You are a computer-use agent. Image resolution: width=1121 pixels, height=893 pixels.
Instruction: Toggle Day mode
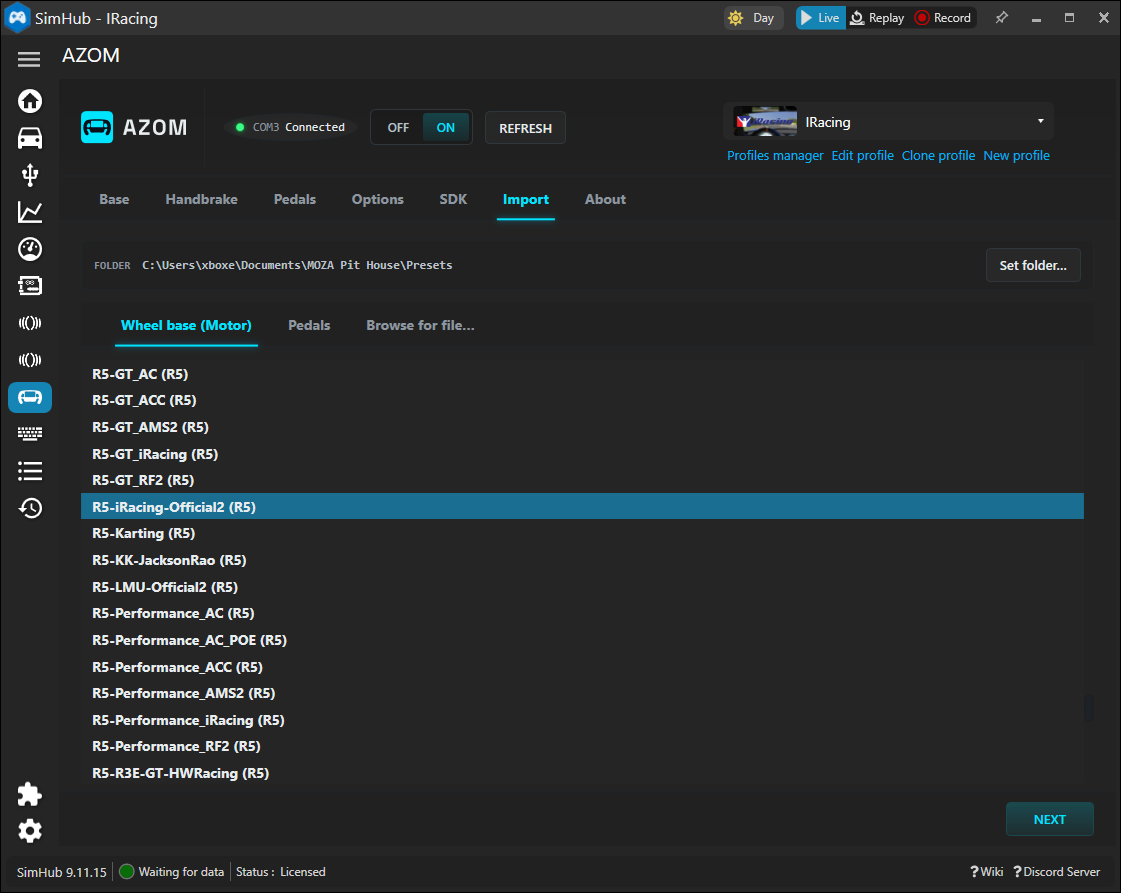click(754, 18)
